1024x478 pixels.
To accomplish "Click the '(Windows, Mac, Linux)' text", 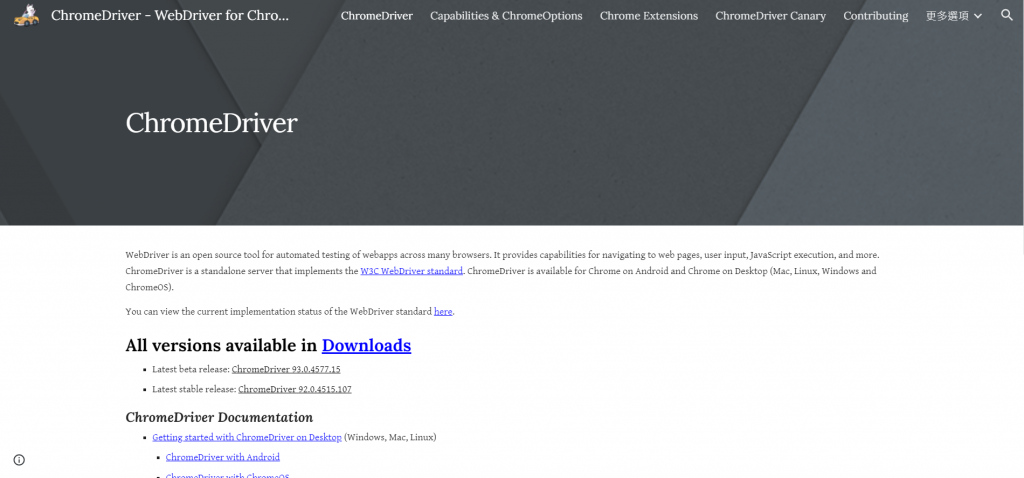I will coord(390,437).
